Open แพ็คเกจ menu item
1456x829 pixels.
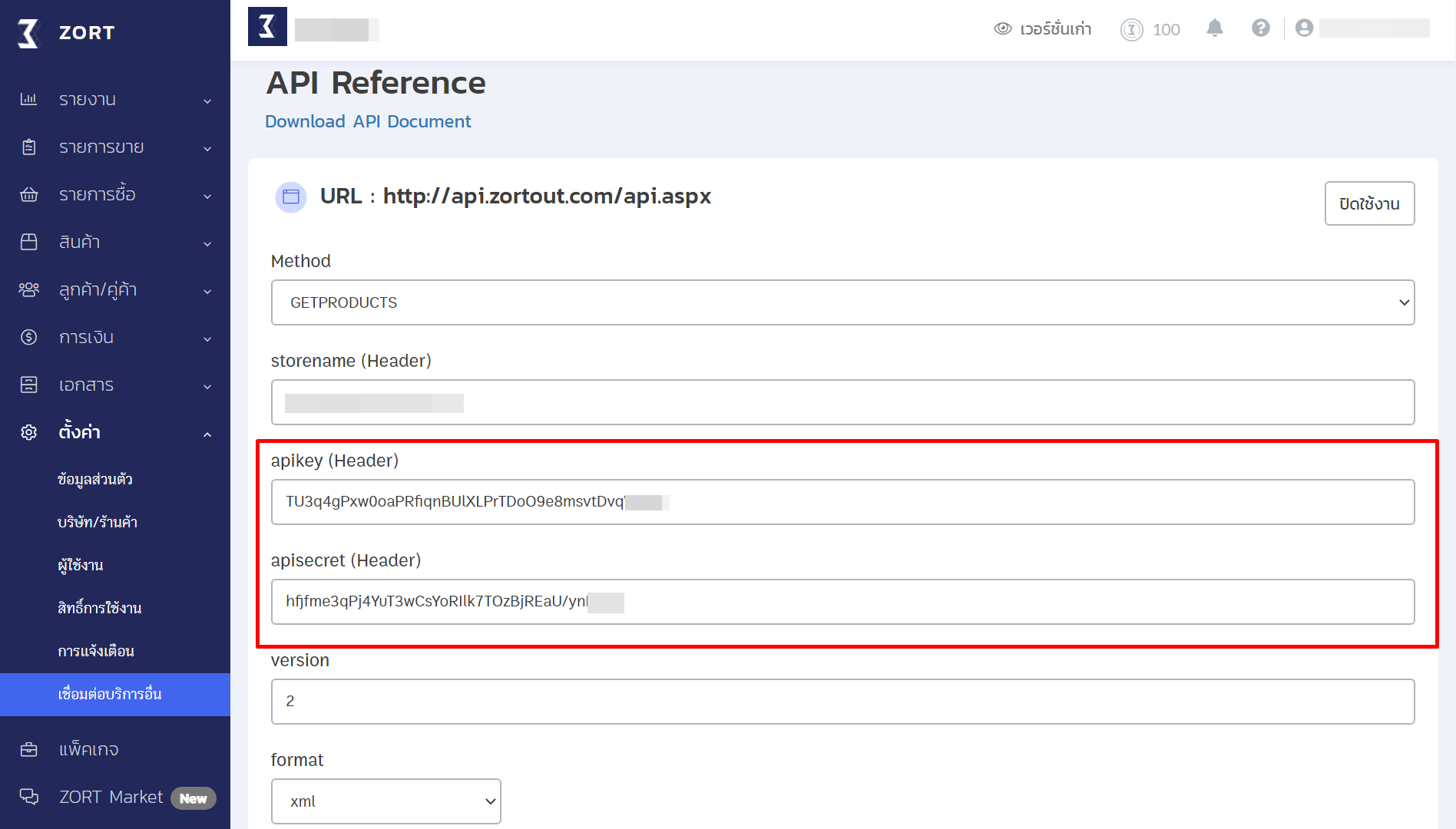pos(89,749)
